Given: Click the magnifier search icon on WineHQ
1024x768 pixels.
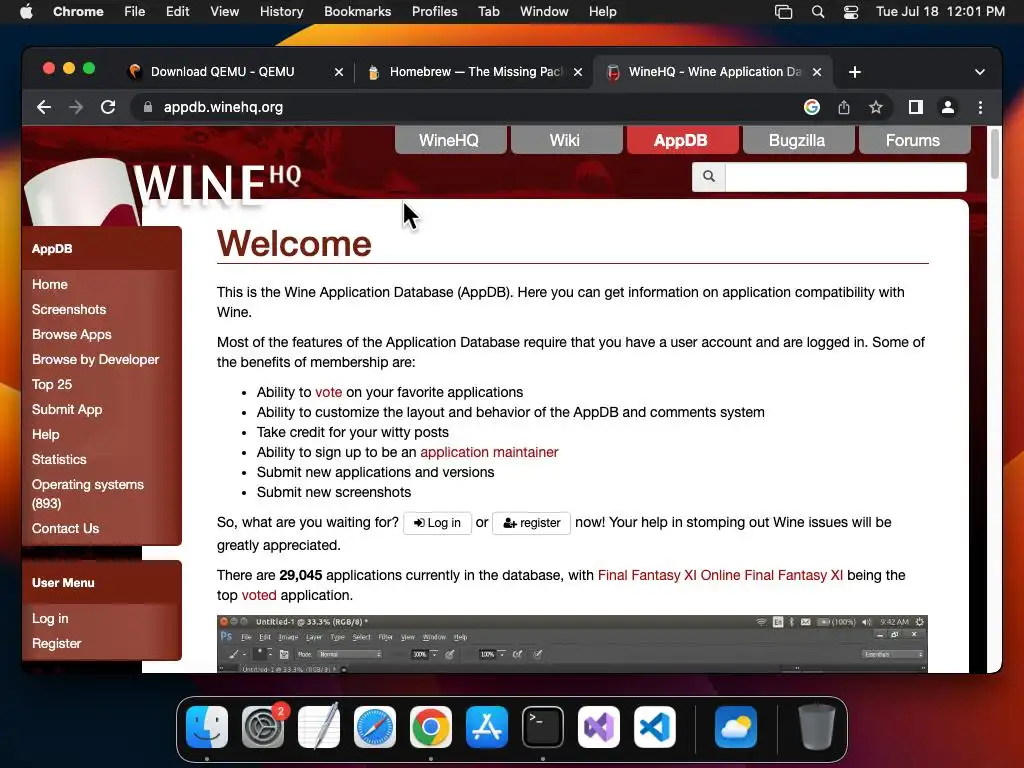Looking at the screenshot, I should [709, 176].
